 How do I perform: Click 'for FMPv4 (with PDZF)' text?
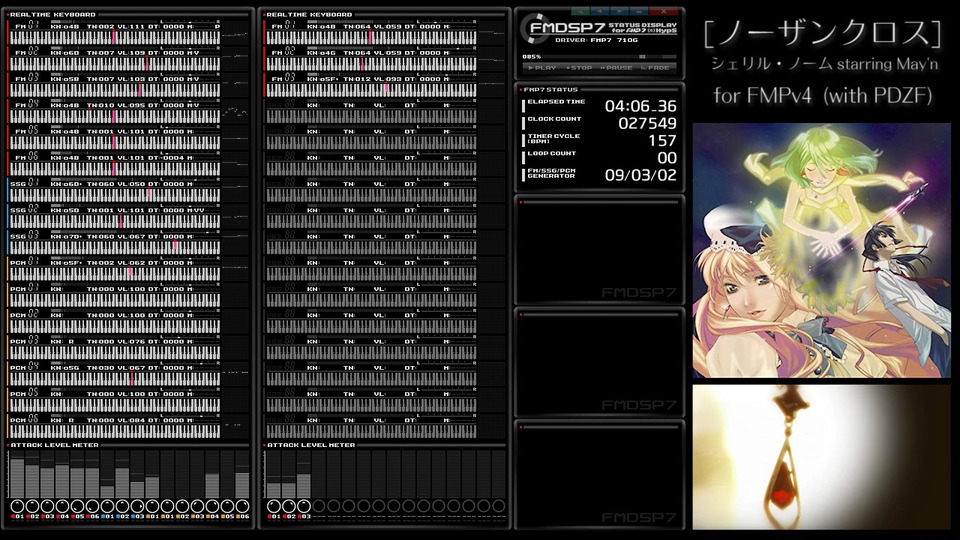(x=822, y=96)
